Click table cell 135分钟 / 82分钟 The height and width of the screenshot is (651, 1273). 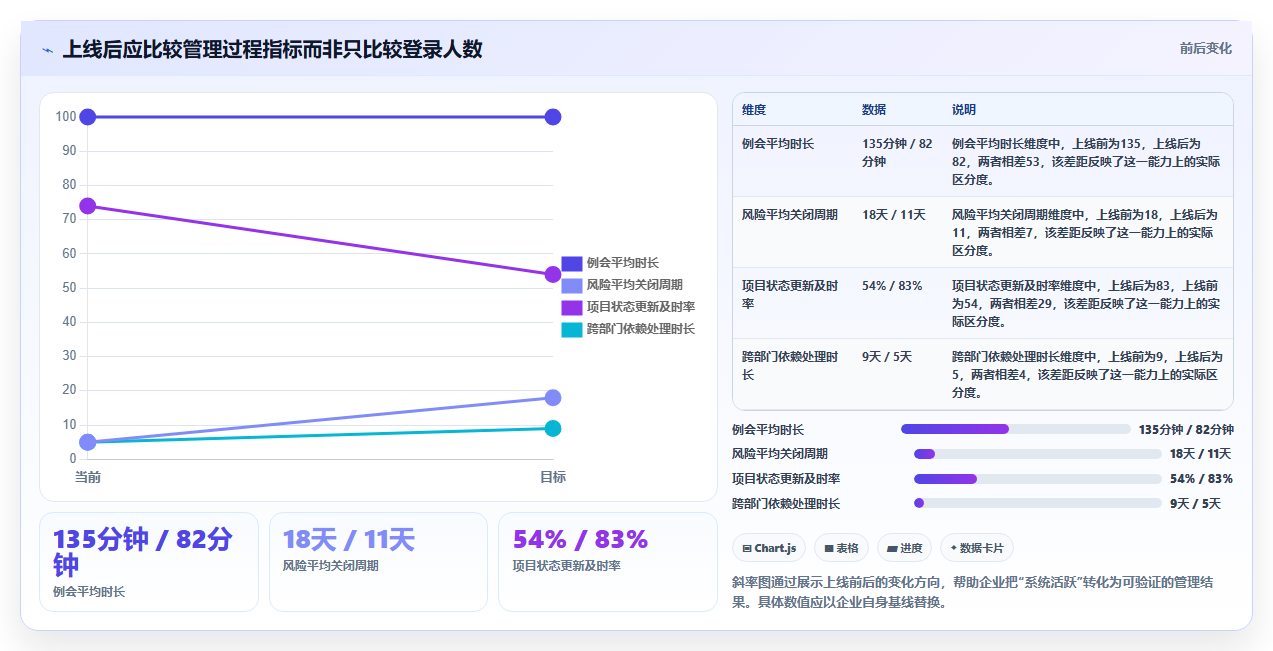[897, 153]
